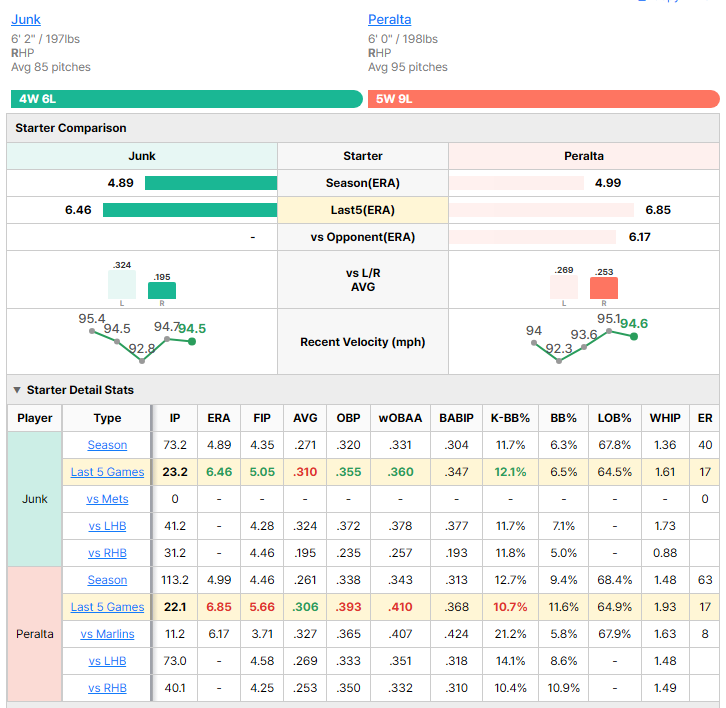Click the green 4W 6L record bar
Image resolution: width=726 pixels, height=708 pixels.
pyautogui.click(x=187, y=99)
